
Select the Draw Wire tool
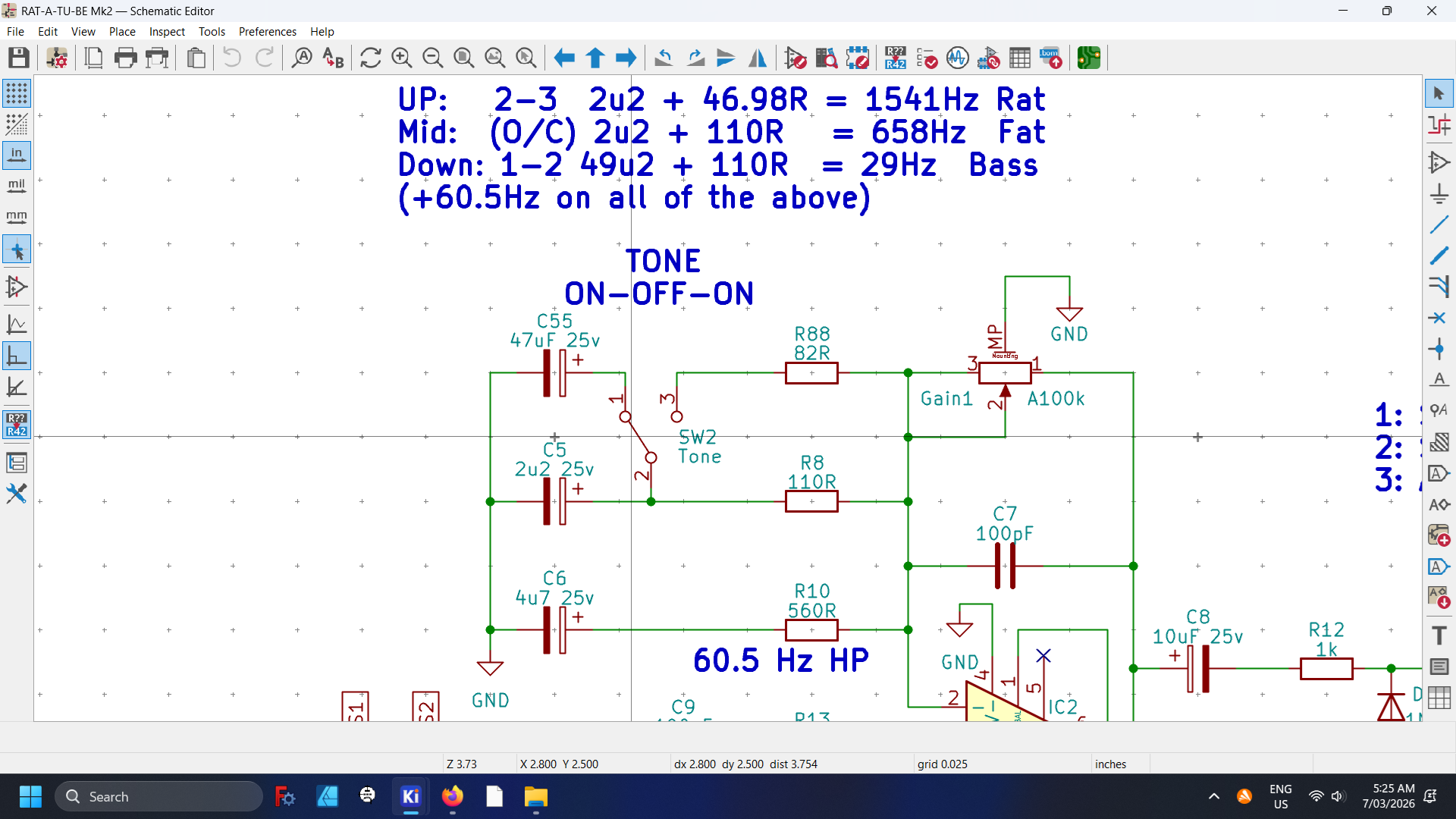pyautogui.click(x=1439, y=224)
